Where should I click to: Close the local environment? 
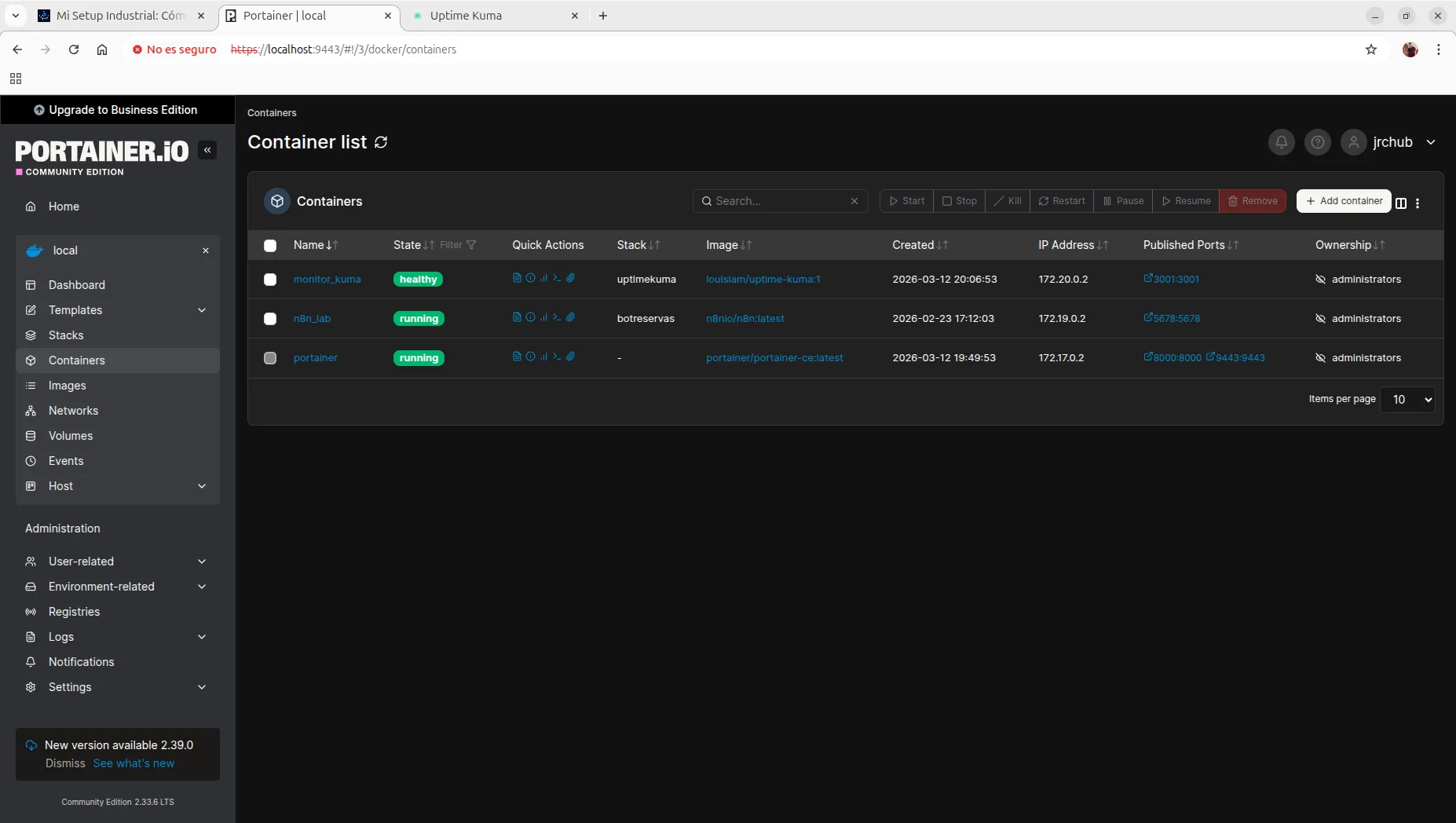click(x=206, y=251)
